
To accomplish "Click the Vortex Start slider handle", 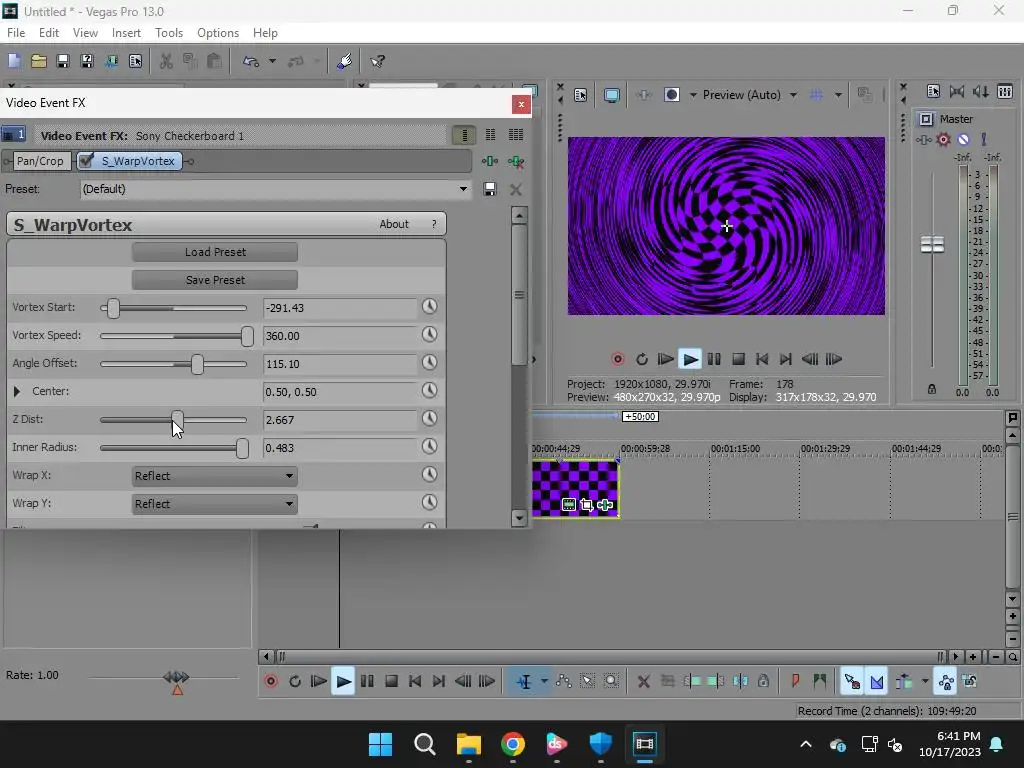I will (114, 308).
